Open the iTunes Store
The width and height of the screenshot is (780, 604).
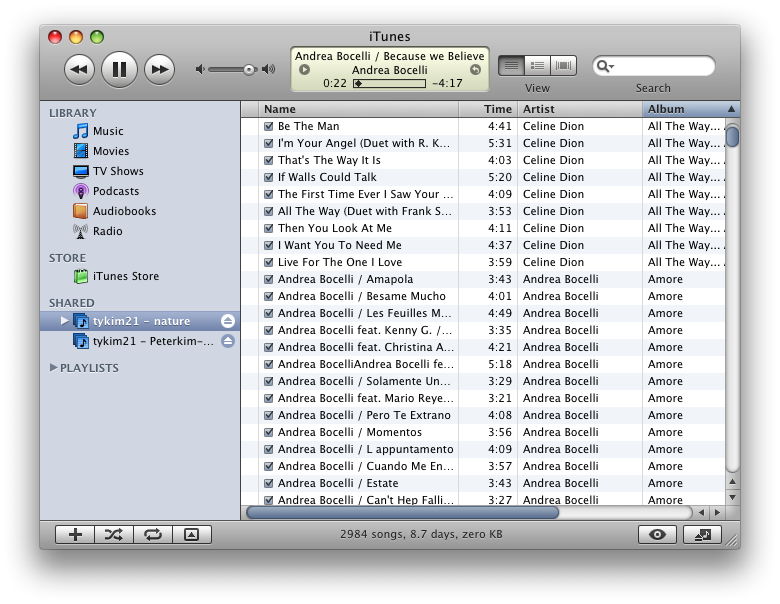pos(126,276)
